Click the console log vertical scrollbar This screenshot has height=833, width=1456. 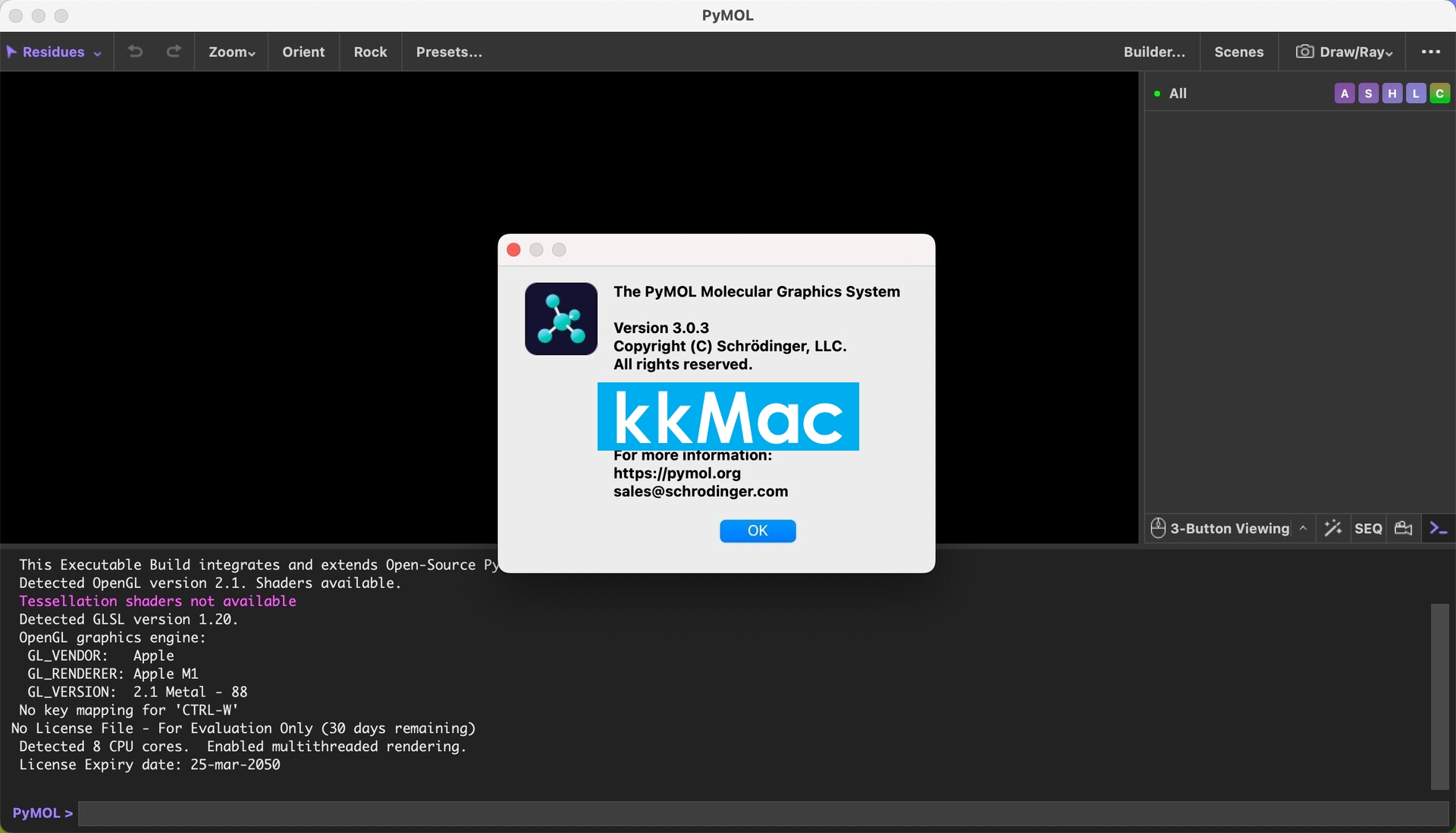[x=1440, y=696]
